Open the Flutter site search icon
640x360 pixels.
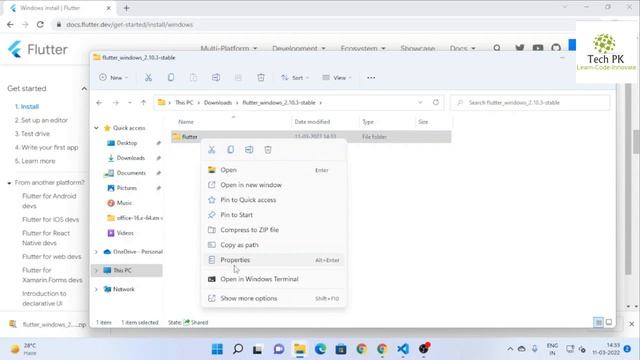pos(497,48)
